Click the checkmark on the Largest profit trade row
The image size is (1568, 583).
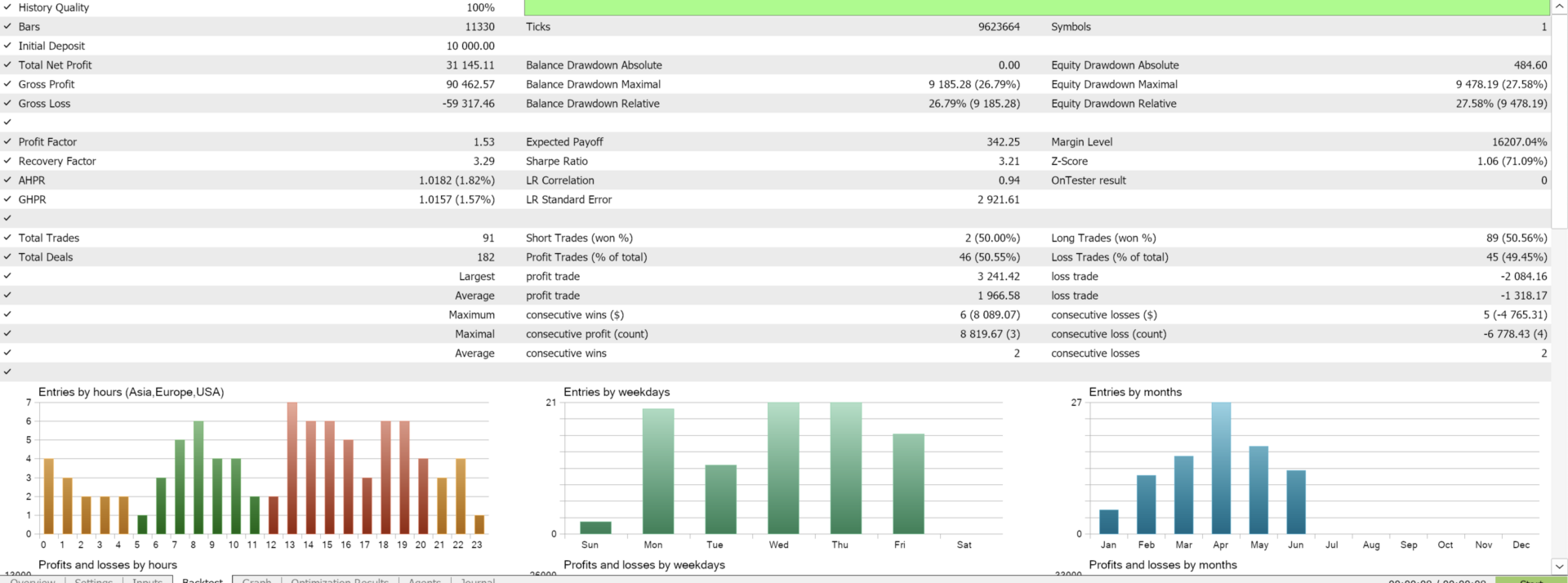(x=7, y=276)
